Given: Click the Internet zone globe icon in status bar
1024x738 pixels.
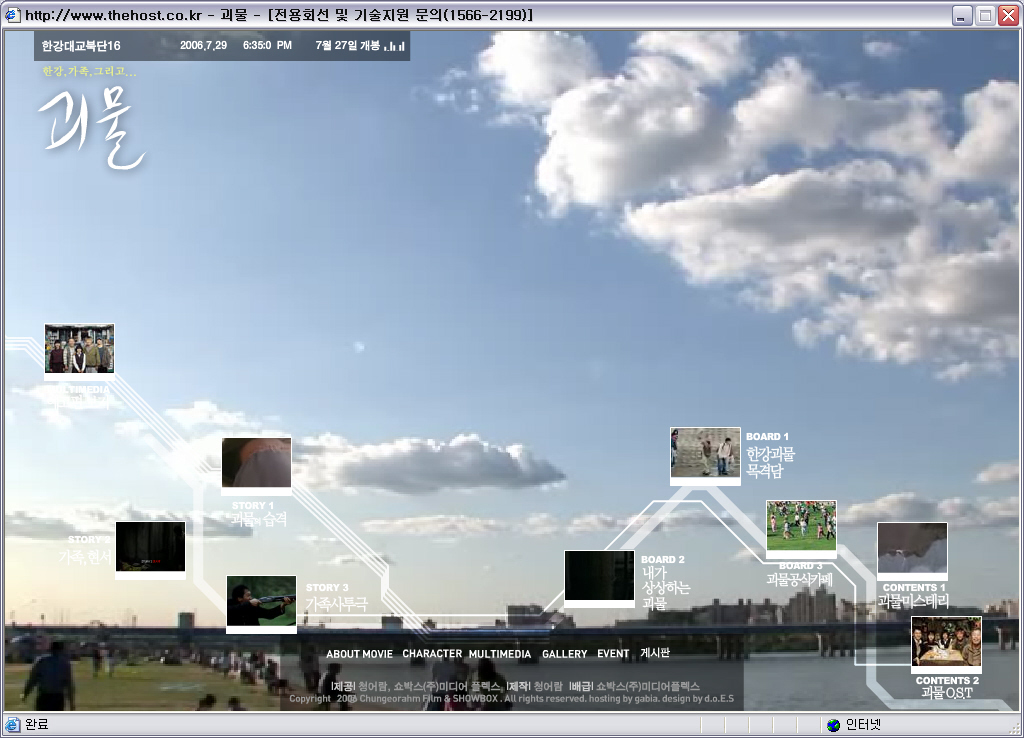Looking at the screenshot, I should pyautogui.click(x=833, y=725).
